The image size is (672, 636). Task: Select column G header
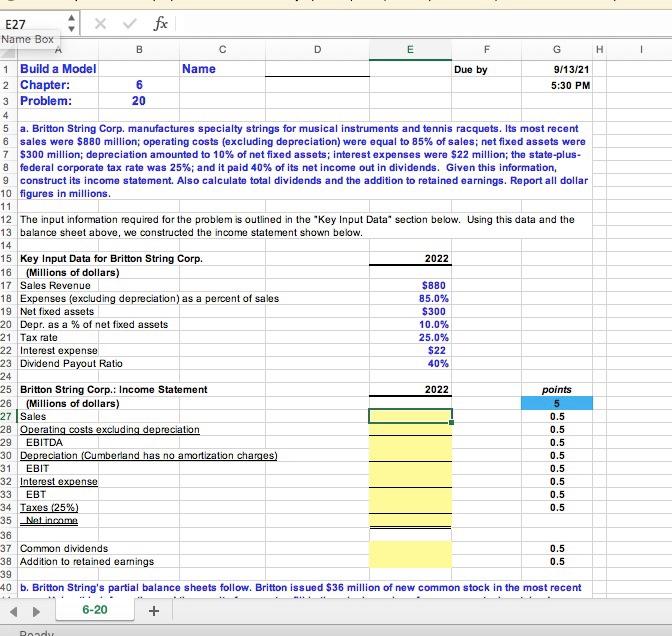pos(557,50)
